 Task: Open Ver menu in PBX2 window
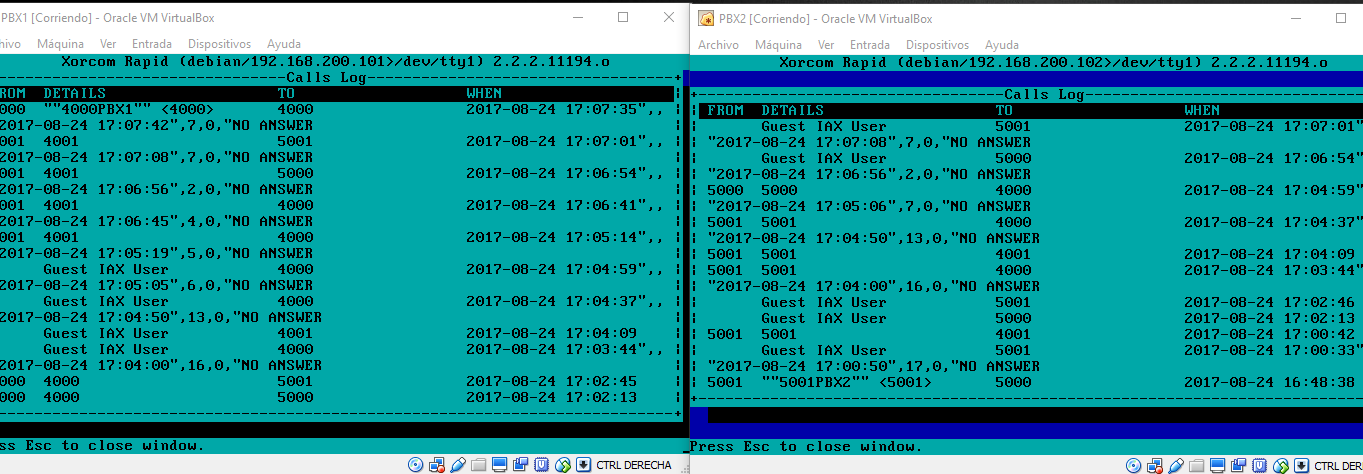click(x=826, y=45)
